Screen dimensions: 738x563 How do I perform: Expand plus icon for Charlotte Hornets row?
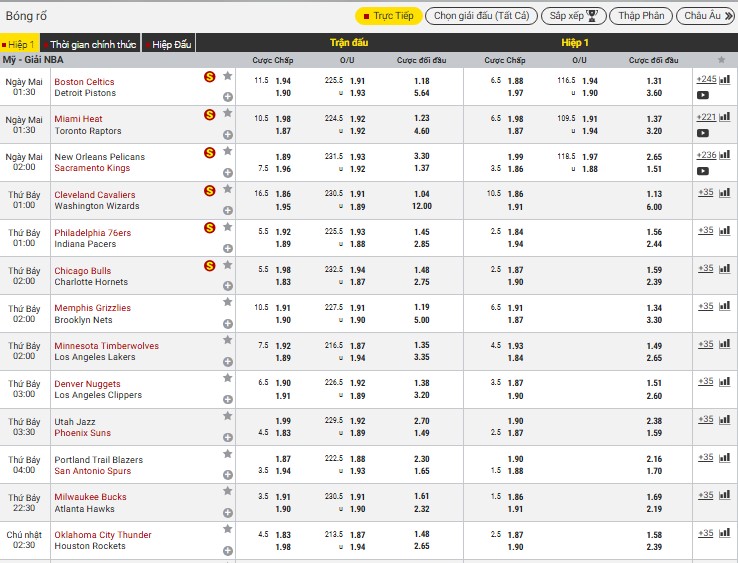click(228, 286)
